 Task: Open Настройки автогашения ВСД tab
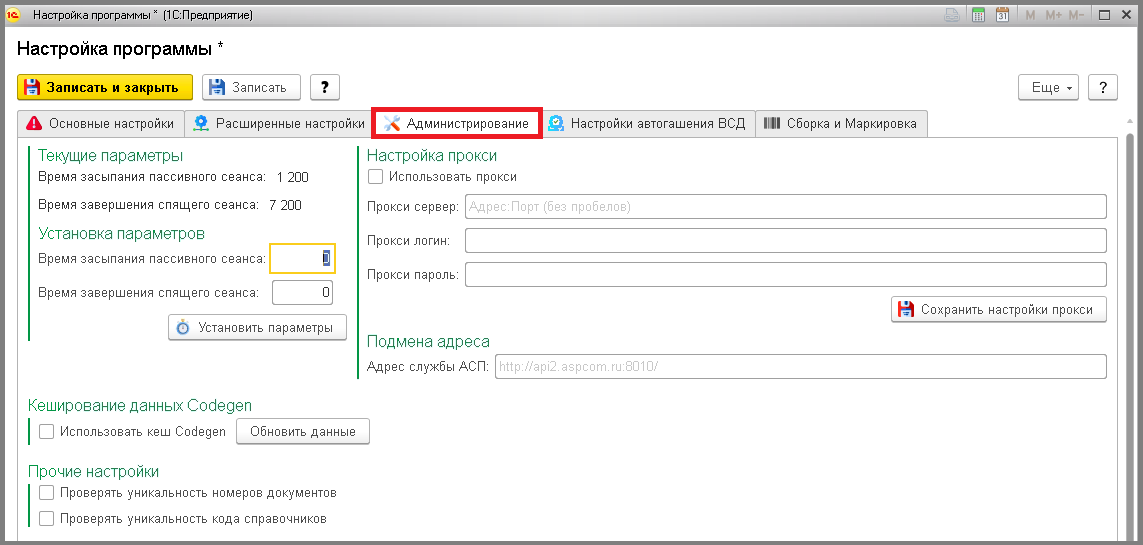[x=648, y=124]
